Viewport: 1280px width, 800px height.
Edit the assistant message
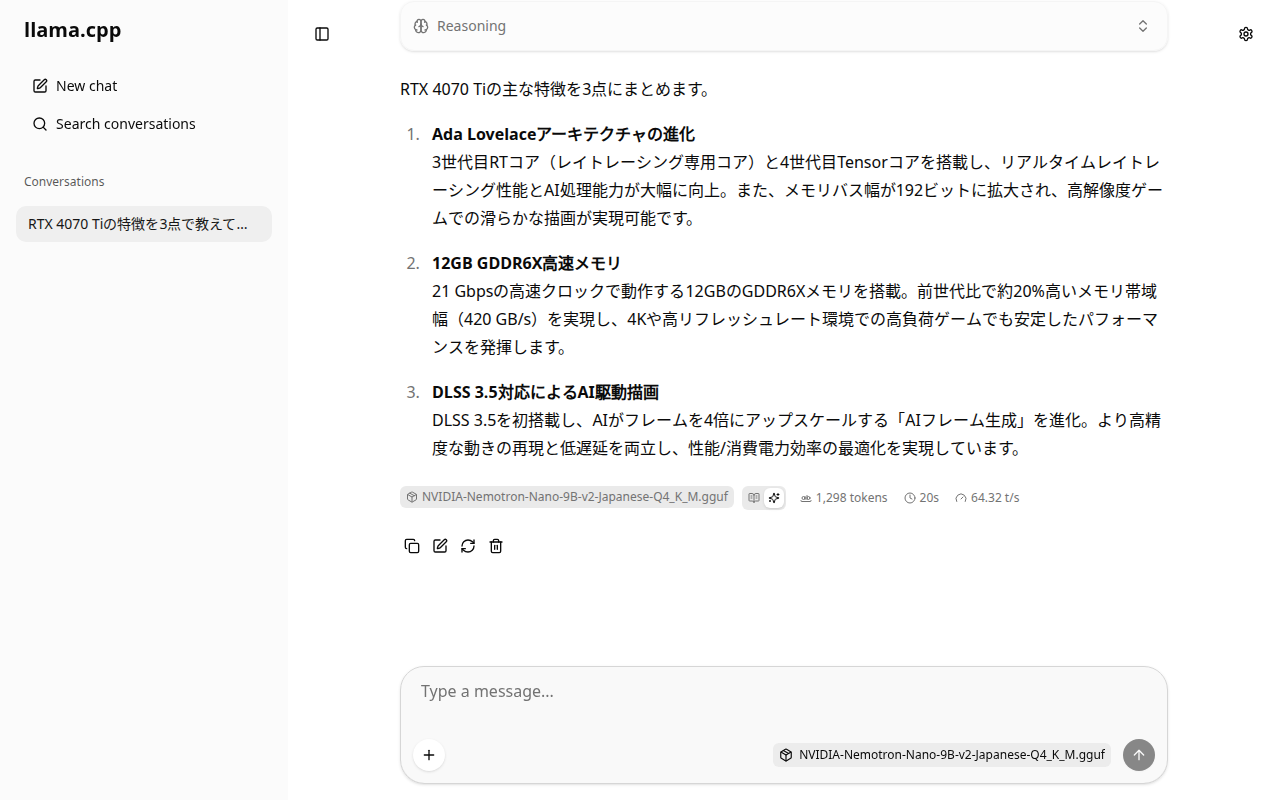click(x=440, y=546)
